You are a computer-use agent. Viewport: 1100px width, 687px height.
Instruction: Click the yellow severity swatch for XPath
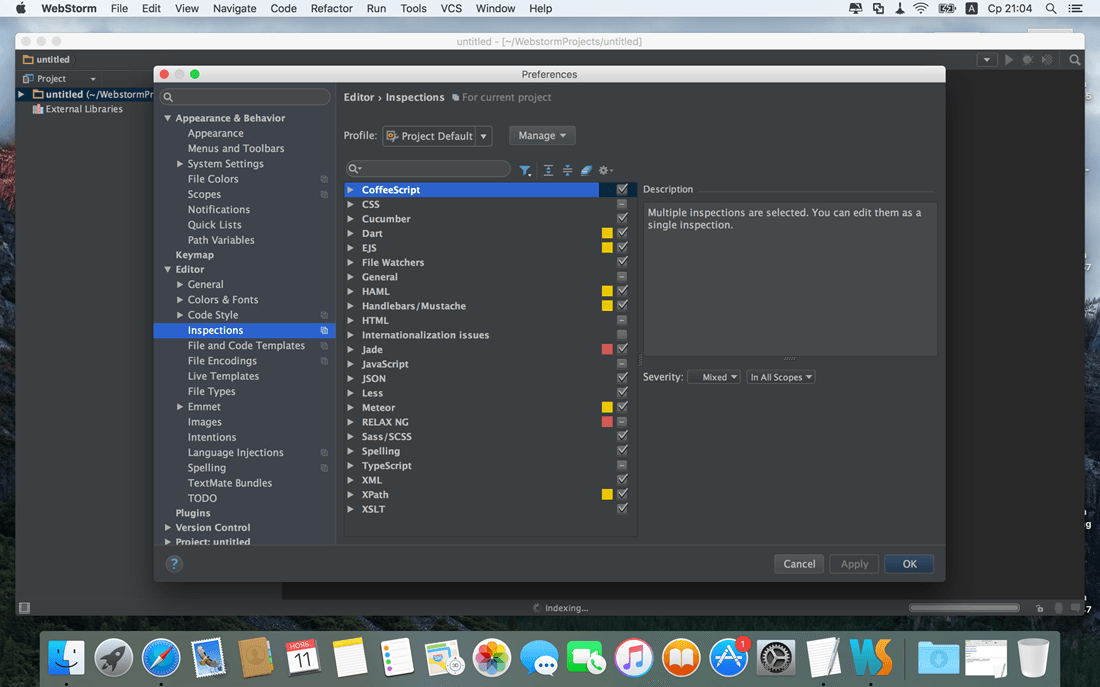pos(607,494)
